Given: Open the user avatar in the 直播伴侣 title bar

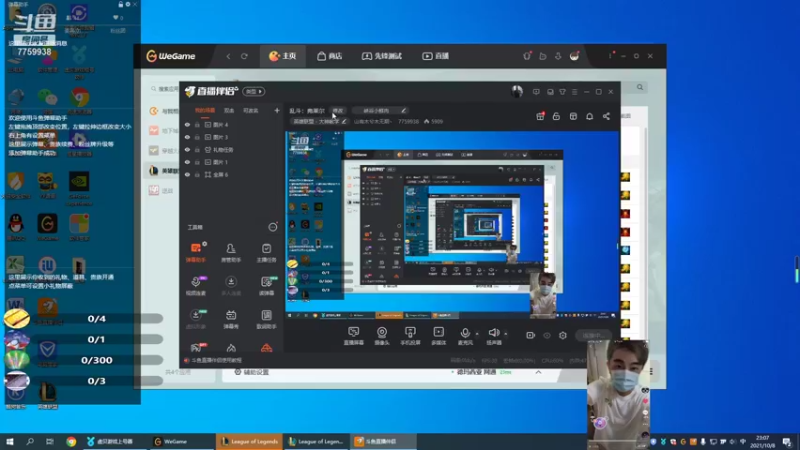Looking at the screenshot, I should click(x=517, y=91).
